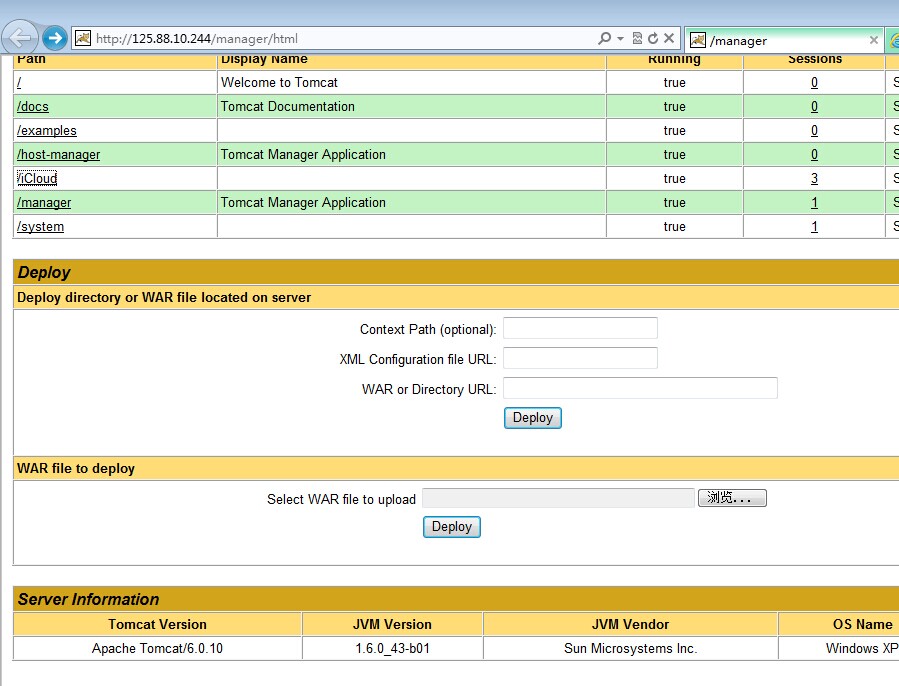Open the / root path link
The width and height of the screenshot is (899, 686).
coord(19,83)
